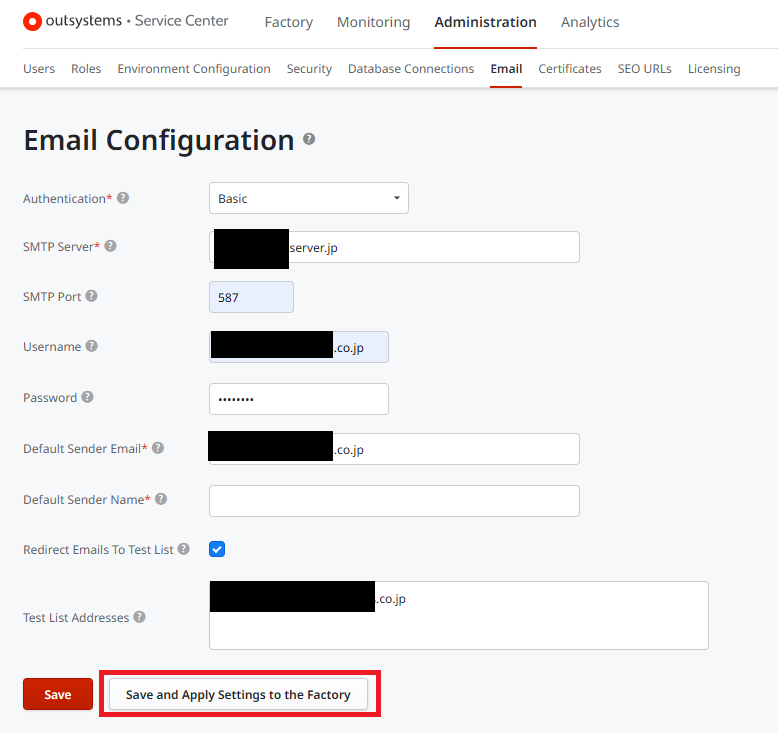Click the OutSystems logo icon

pyautogui.click(x=32, y=21)
